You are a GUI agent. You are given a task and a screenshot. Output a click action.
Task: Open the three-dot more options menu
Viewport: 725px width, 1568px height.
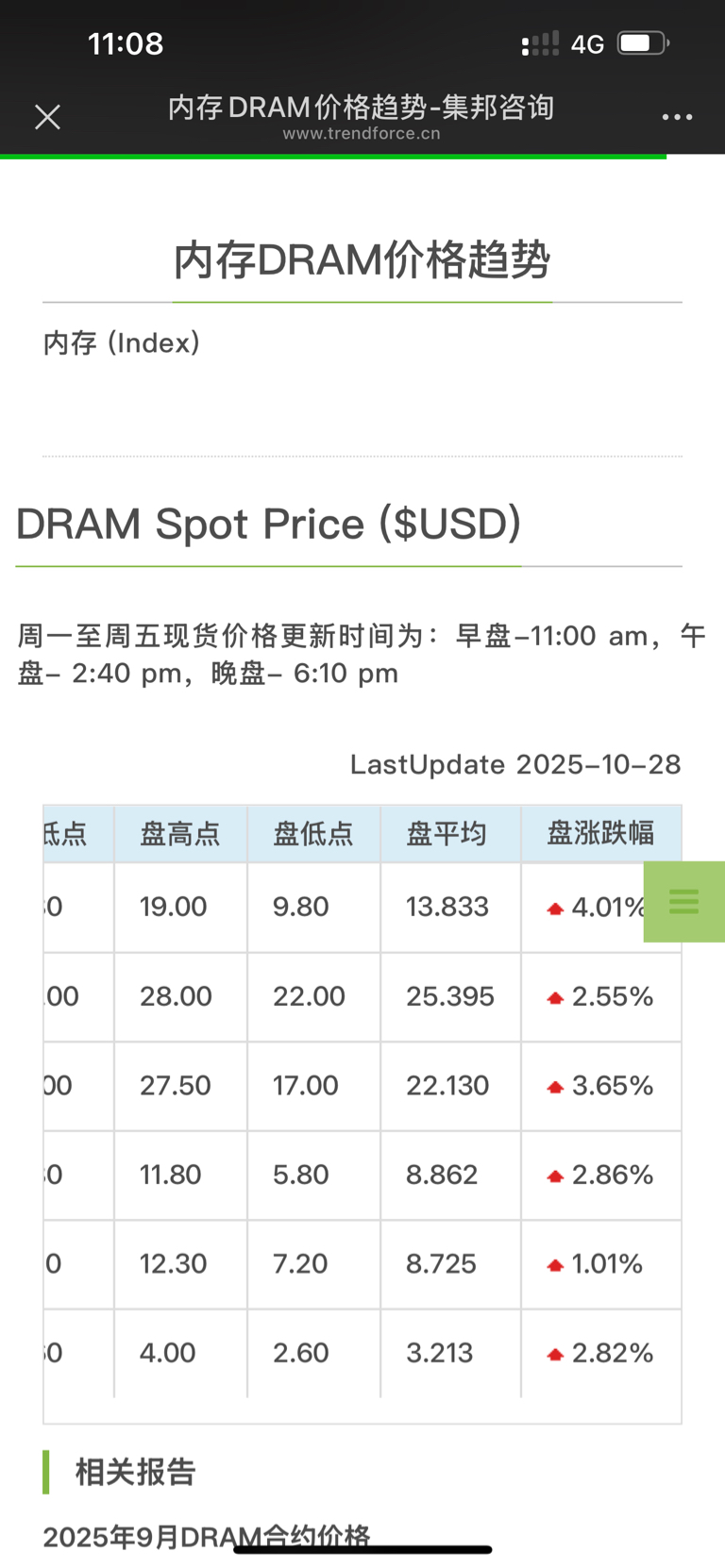[677, 117]
